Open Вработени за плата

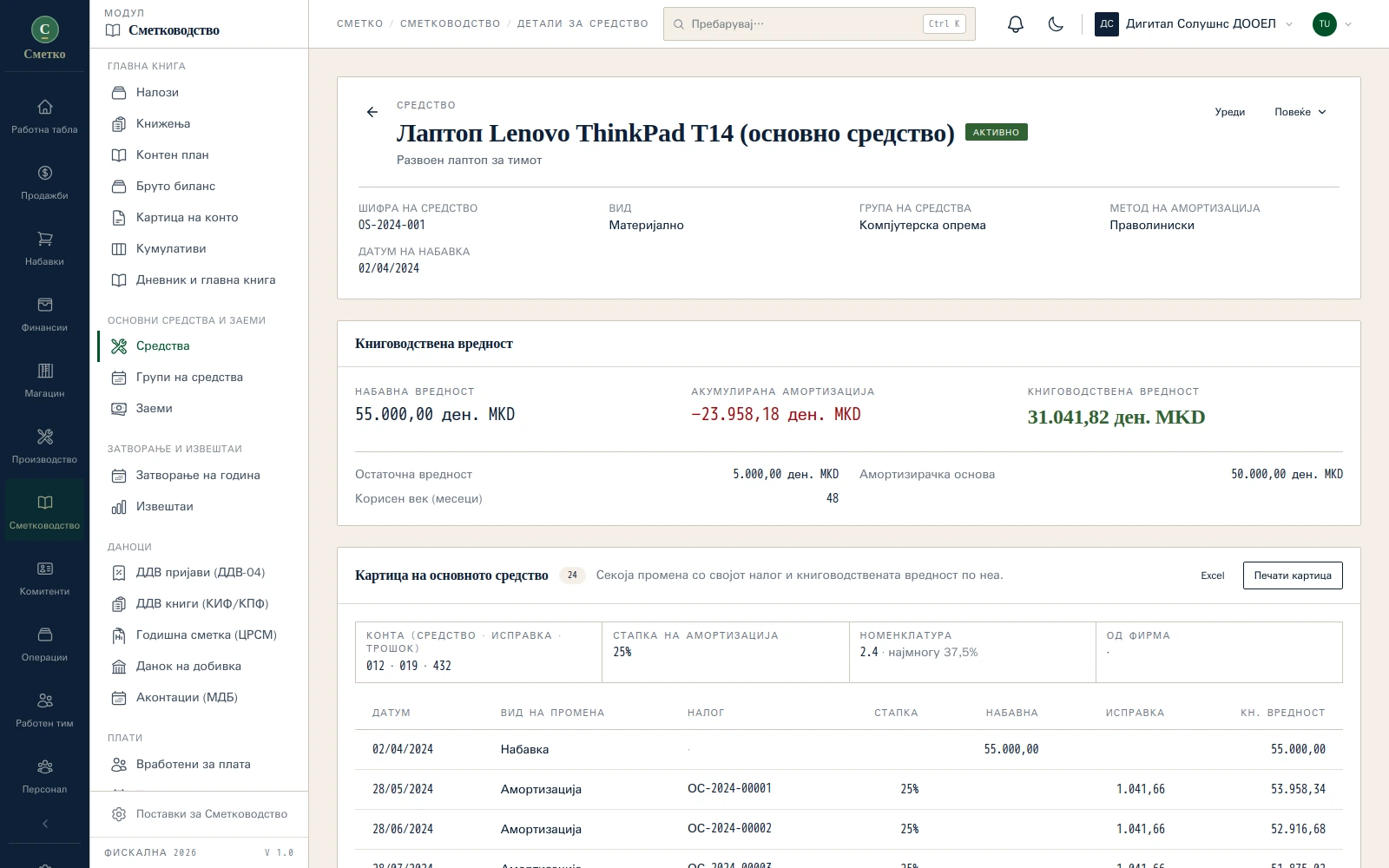(200, 765)
